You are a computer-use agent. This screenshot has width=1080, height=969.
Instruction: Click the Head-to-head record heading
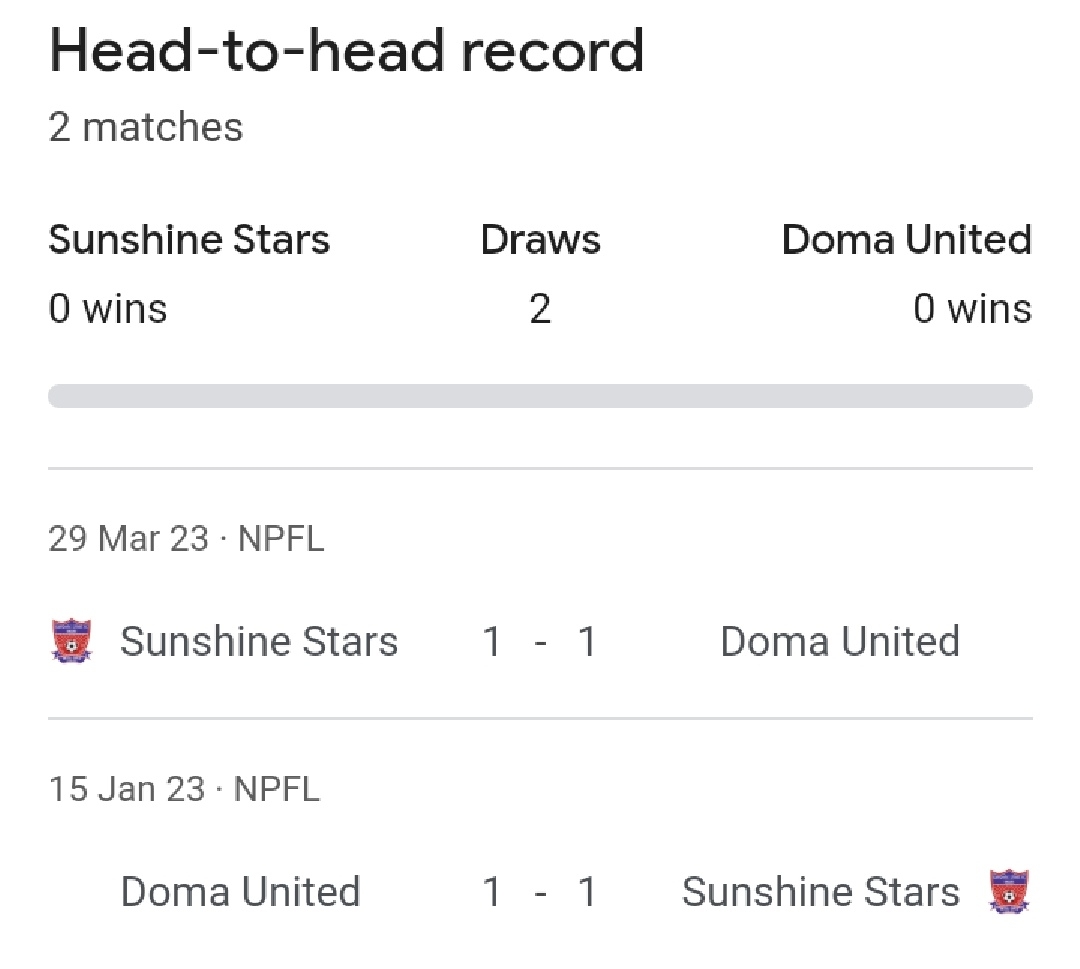click(346, 50)
